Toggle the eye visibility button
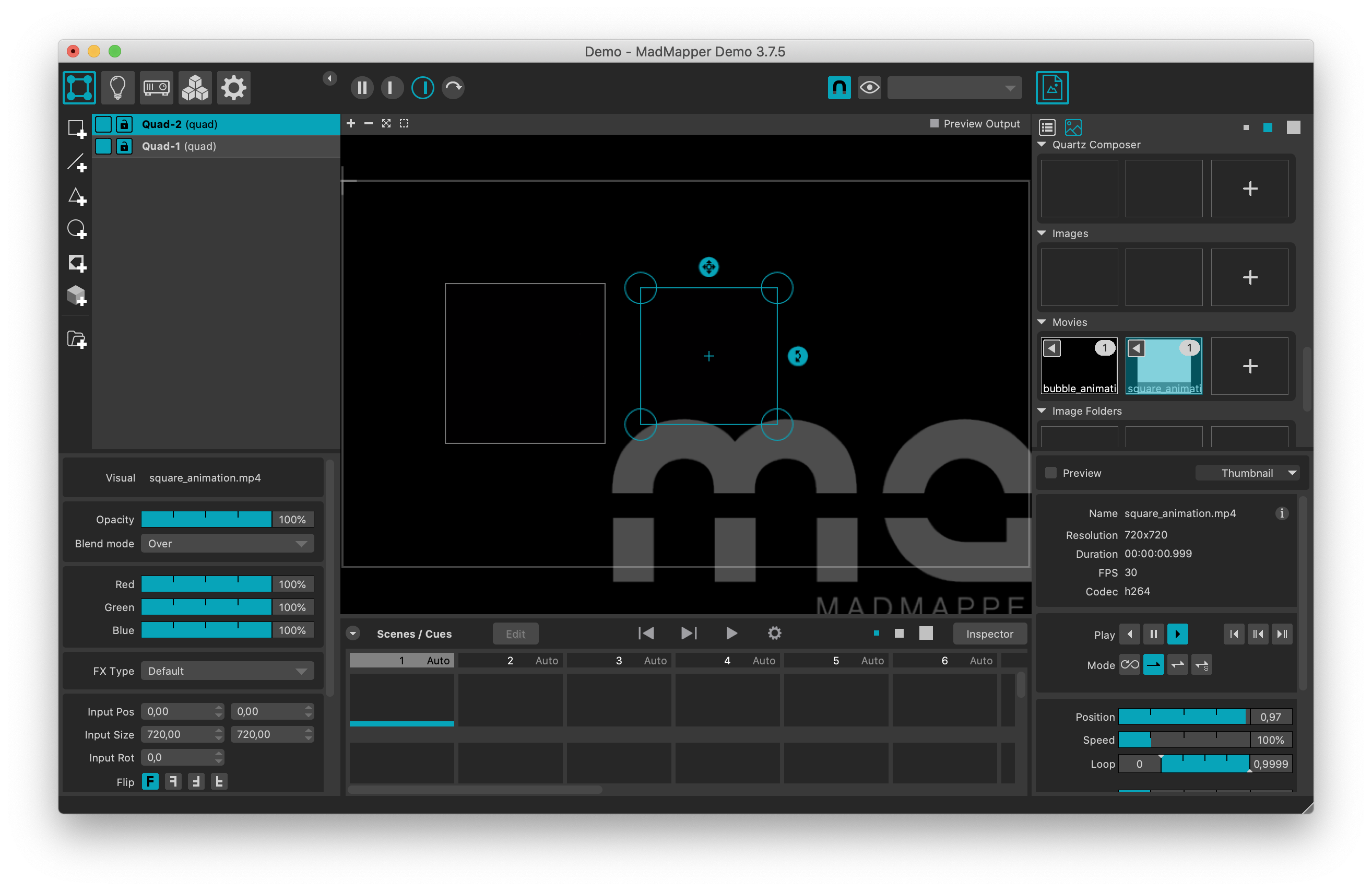 (x=869, y=88)
